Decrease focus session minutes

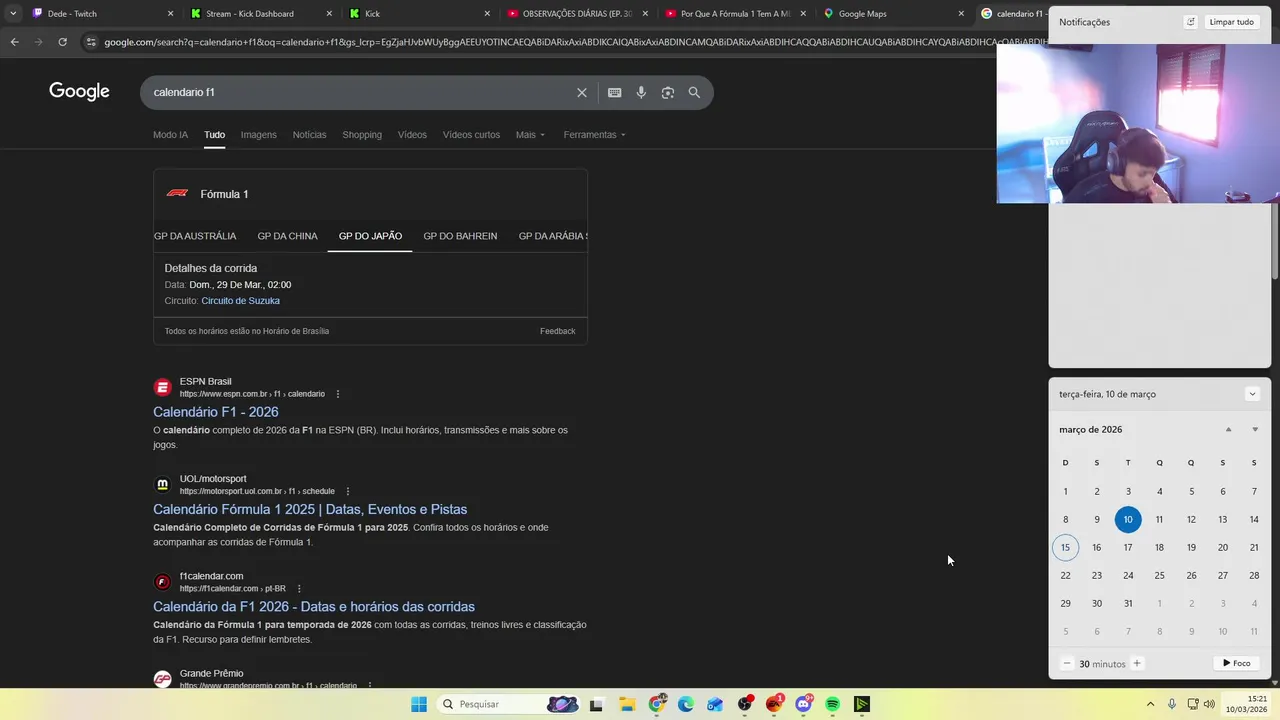click(1067, 663)
